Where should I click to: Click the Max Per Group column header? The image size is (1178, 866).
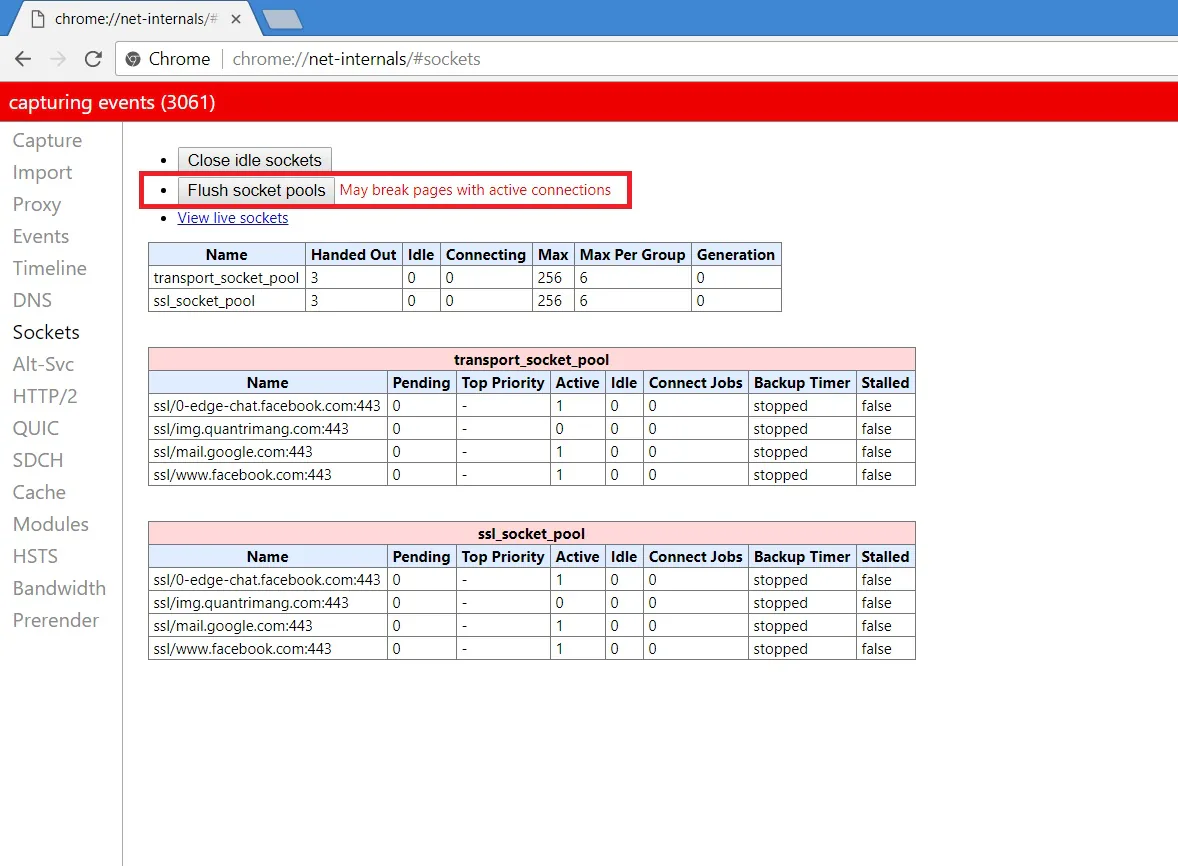click(x=633, y=255)
